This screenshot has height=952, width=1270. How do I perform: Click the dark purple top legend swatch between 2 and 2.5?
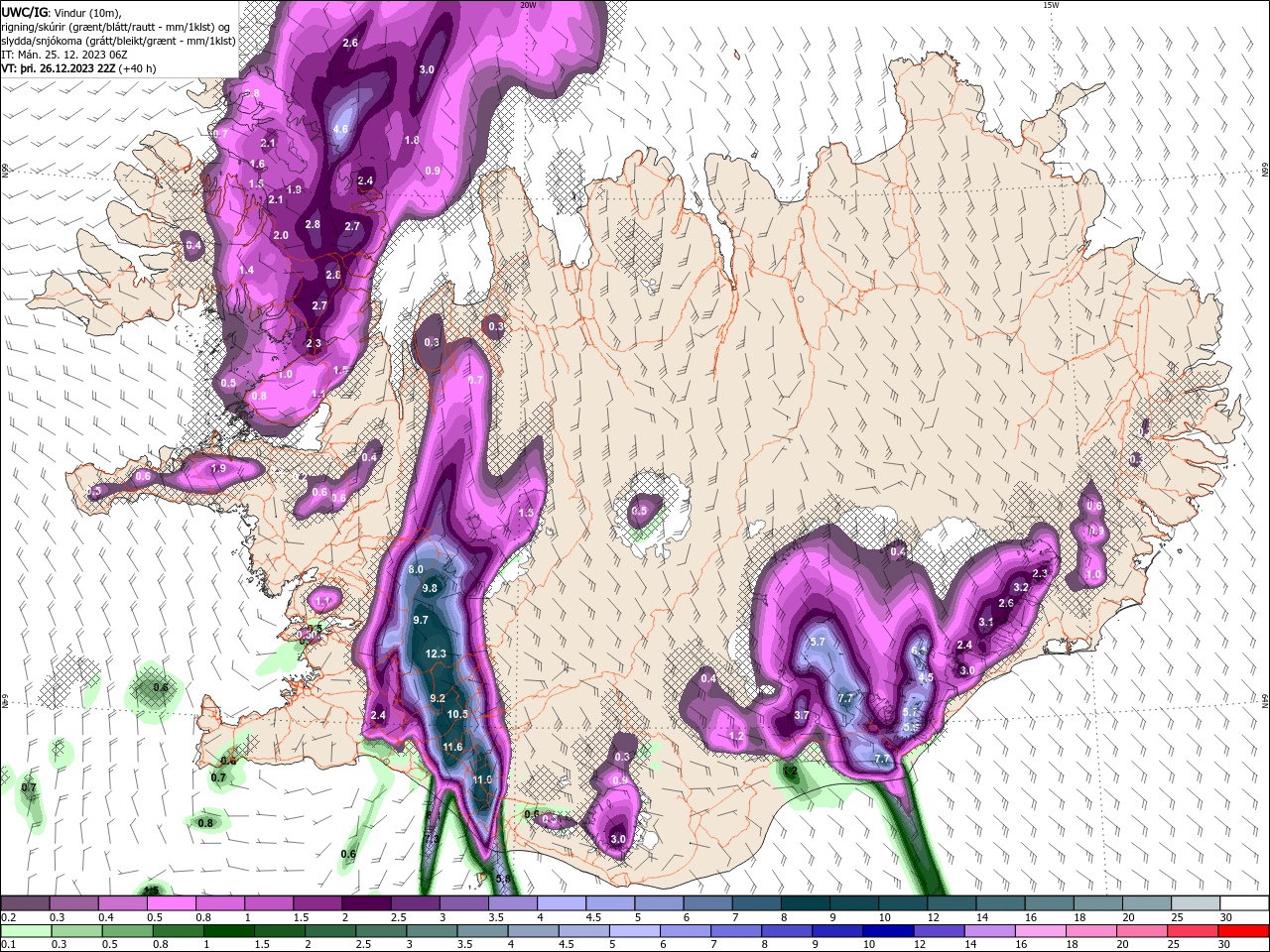366,903
